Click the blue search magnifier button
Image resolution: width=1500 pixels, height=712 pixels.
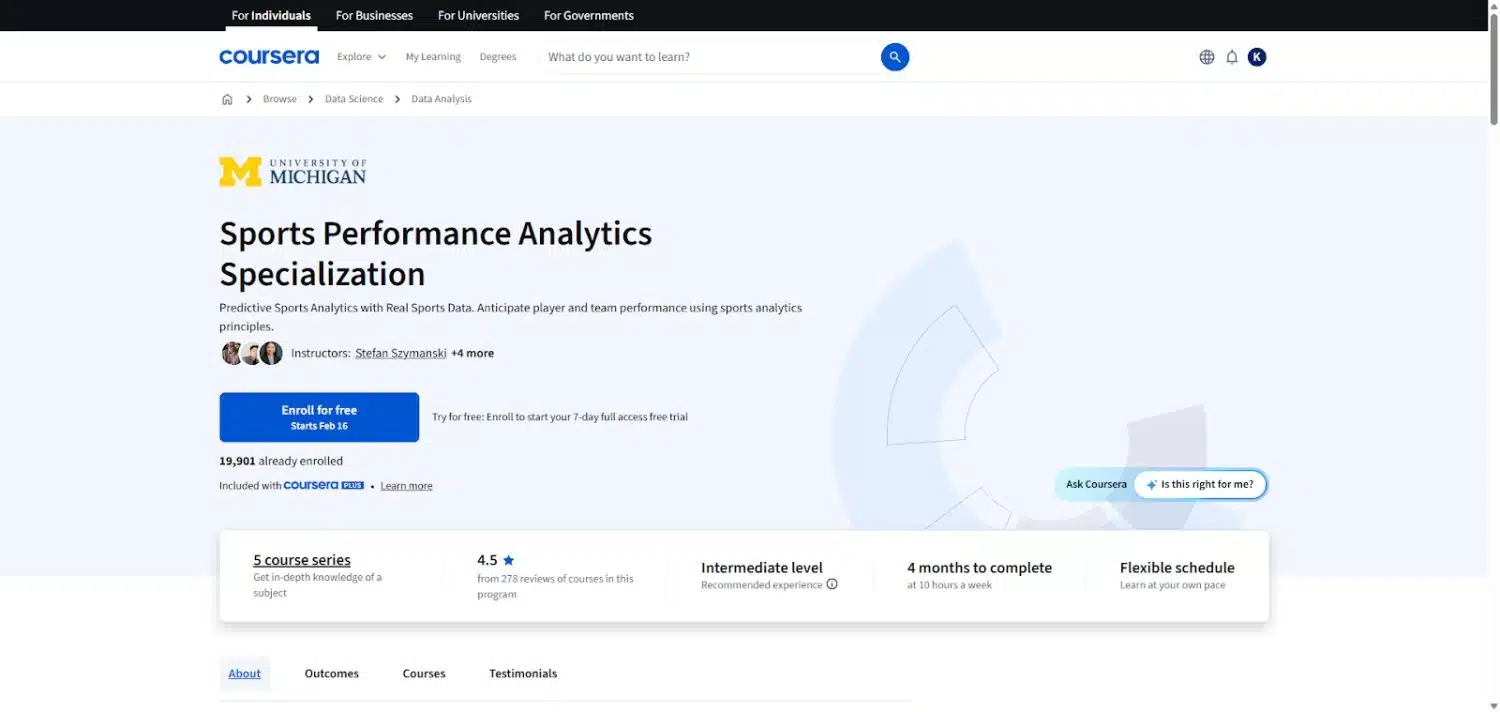(895, 57)
